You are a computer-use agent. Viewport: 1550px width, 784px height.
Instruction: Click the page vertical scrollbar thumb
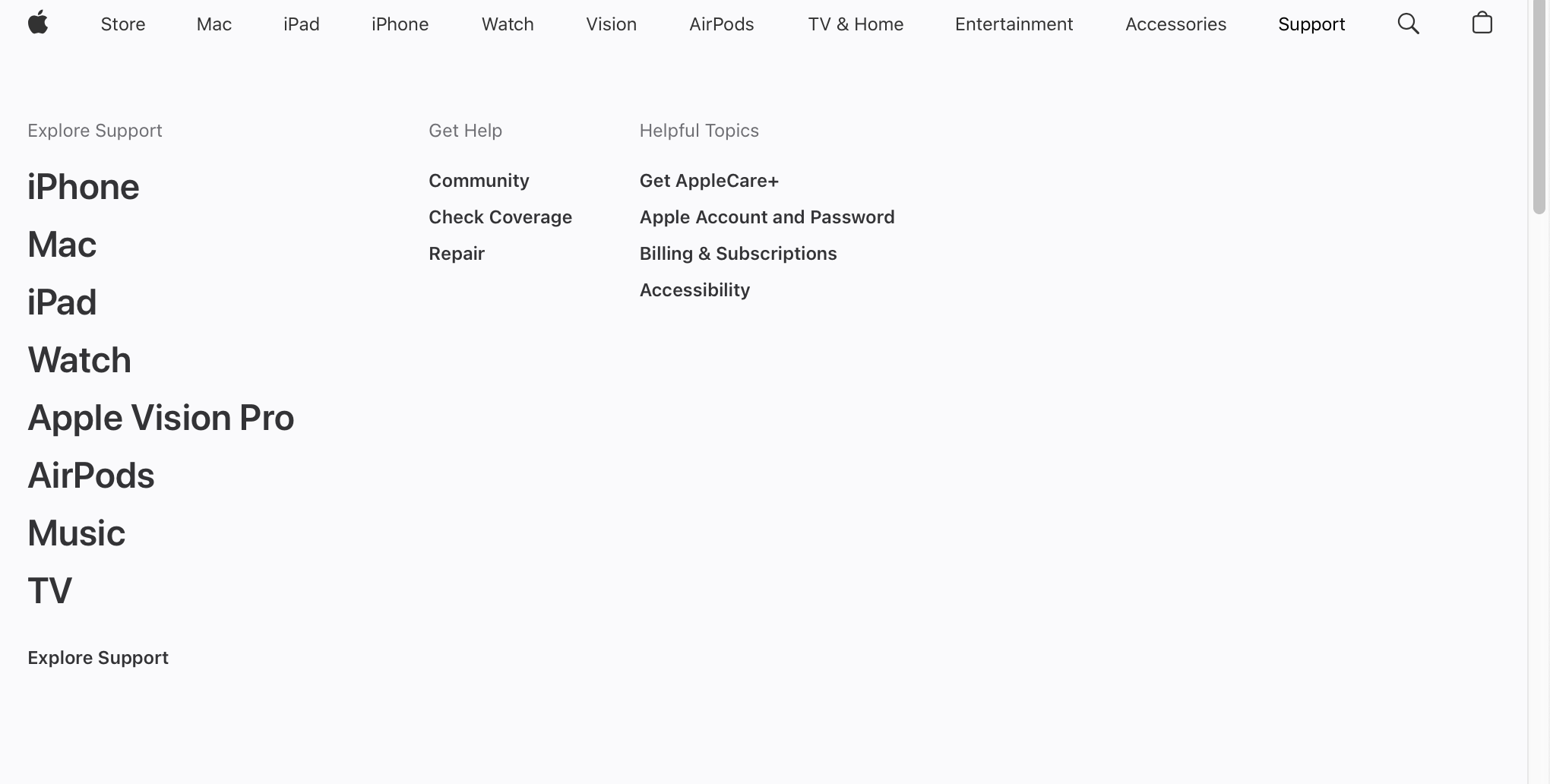coord(1539,108)
